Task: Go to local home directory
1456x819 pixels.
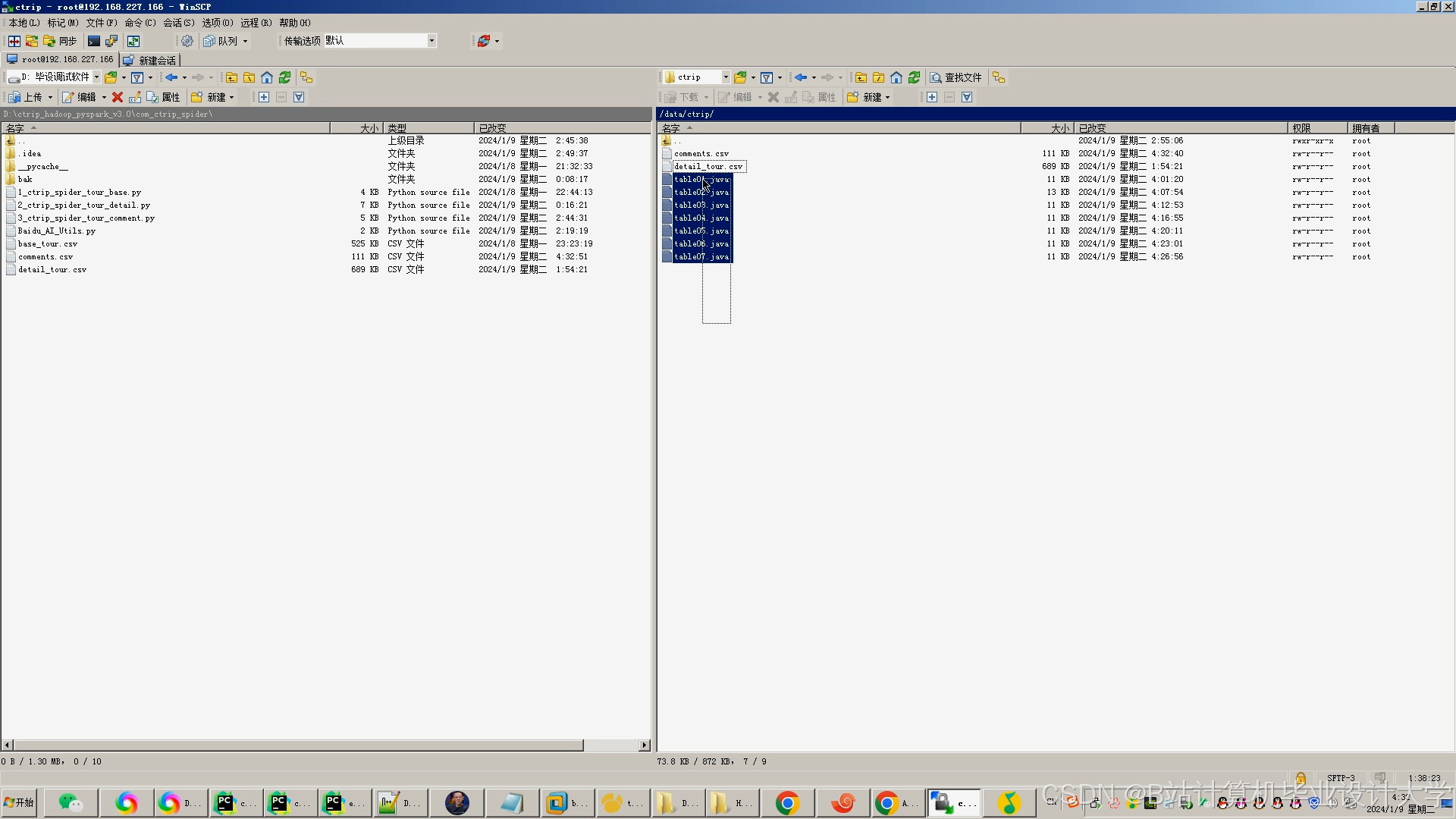Action: (267, 77)
